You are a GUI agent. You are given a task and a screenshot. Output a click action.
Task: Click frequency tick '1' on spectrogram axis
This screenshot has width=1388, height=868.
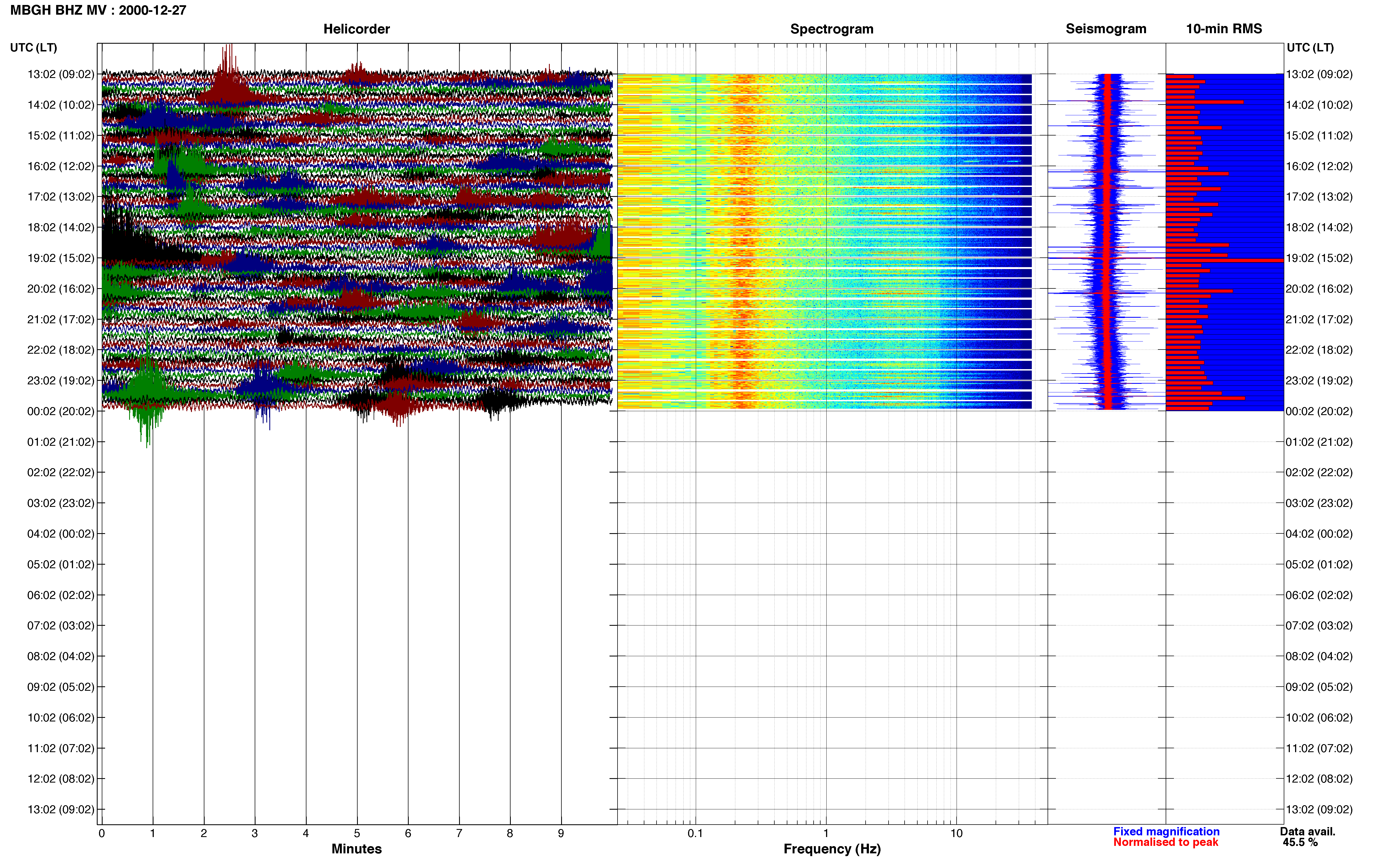click(x=826, y=833)
